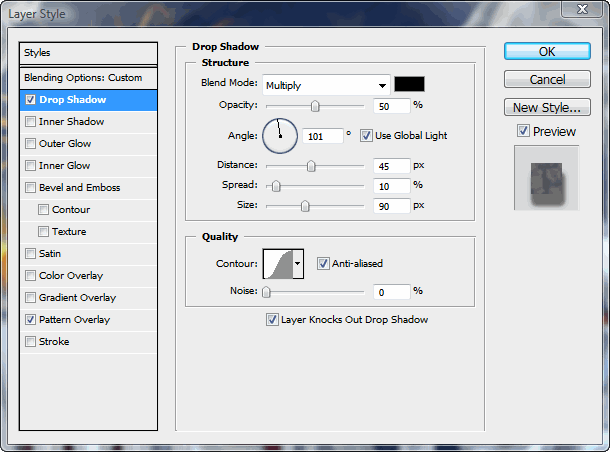Click the OK button
Screen dimensions: 610x452
pyautogui.click(x=547, y=51)
